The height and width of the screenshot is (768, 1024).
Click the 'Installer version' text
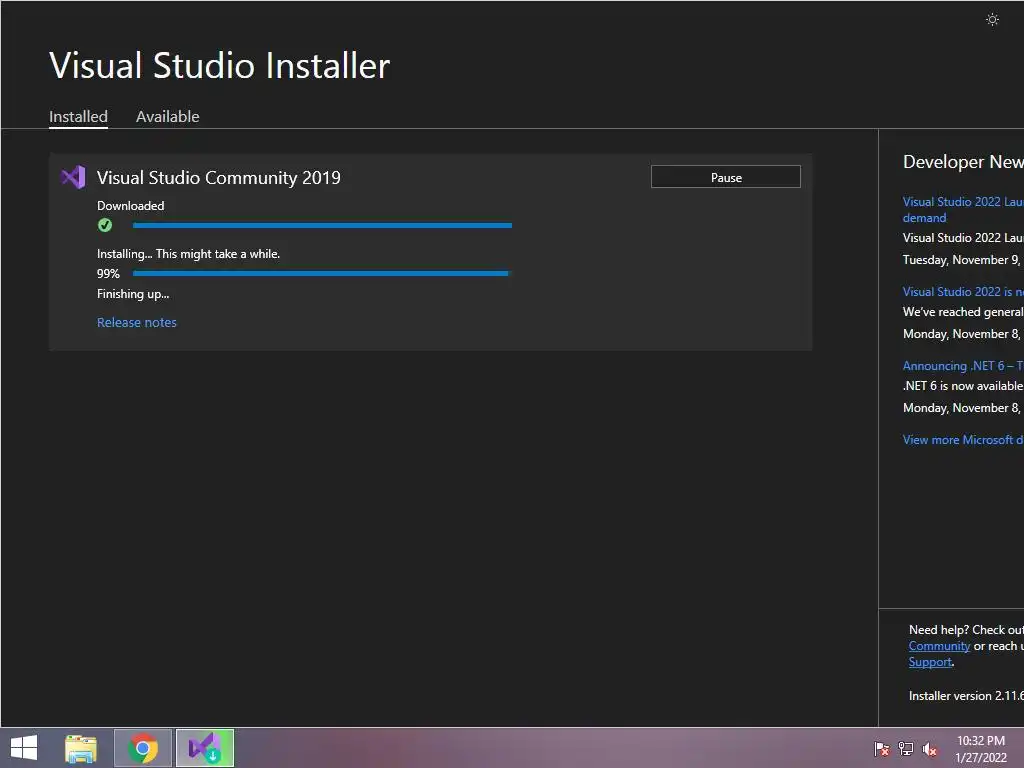(x=966, y=696)
